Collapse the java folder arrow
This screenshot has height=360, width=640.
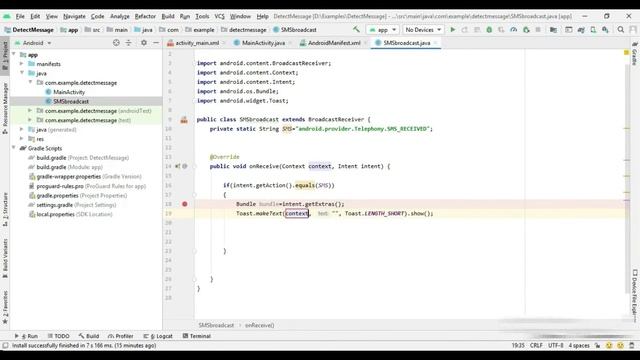tap(22, 73)
